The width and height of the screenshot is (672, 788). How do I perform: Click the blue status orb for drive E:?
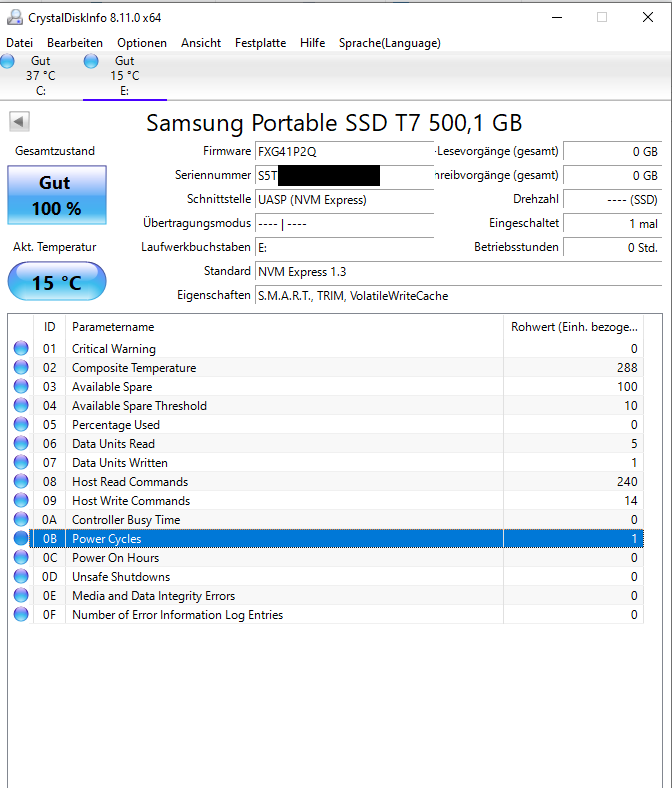pyautogui.click(x=91, y=61)
